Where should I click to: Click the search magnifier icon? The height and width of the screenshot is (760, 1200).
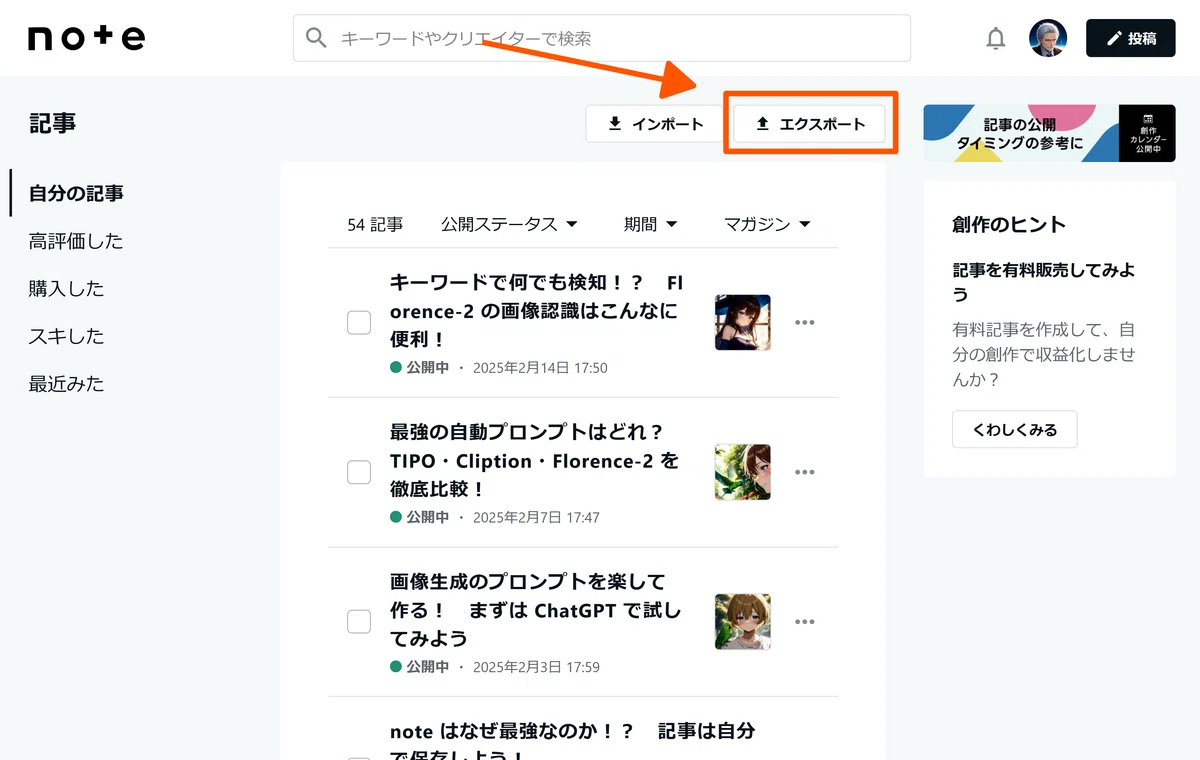(x=317, y=38)
